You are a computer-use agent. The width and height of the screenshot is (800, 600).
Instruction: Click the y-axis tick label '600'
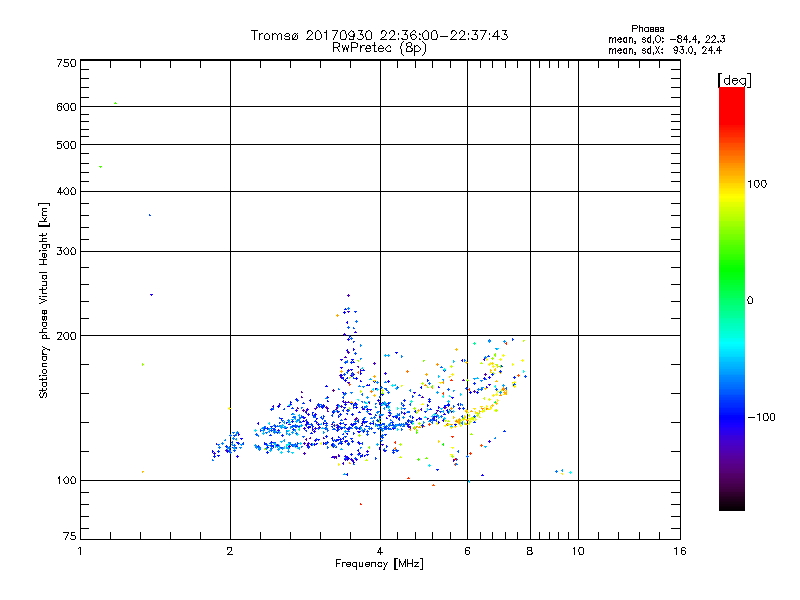(x=66, y=107)
